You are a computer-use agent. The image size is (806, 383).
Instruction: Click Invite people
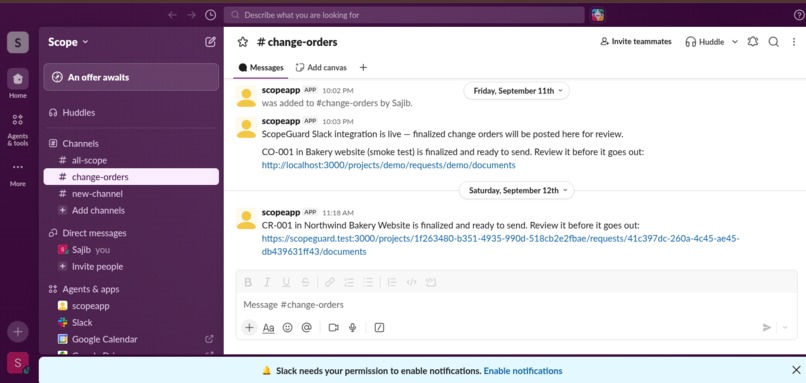[x=131, y=266]
